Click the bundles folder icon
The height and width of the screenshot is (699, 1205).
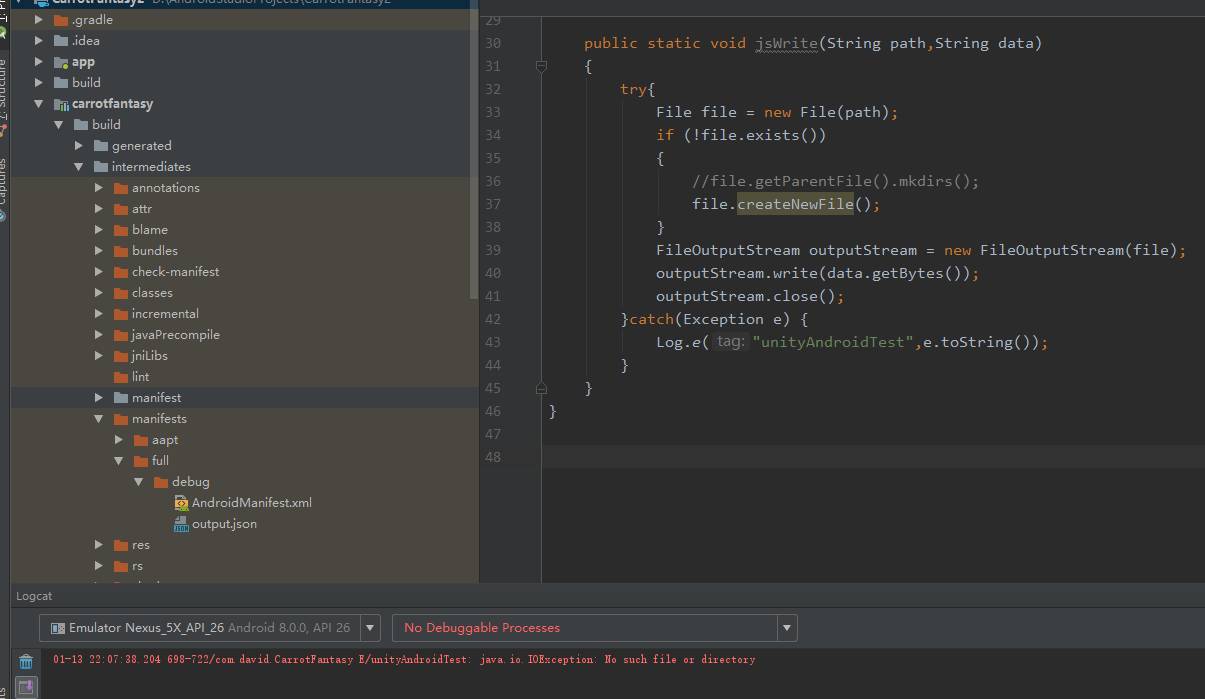[x=121, y=251]
